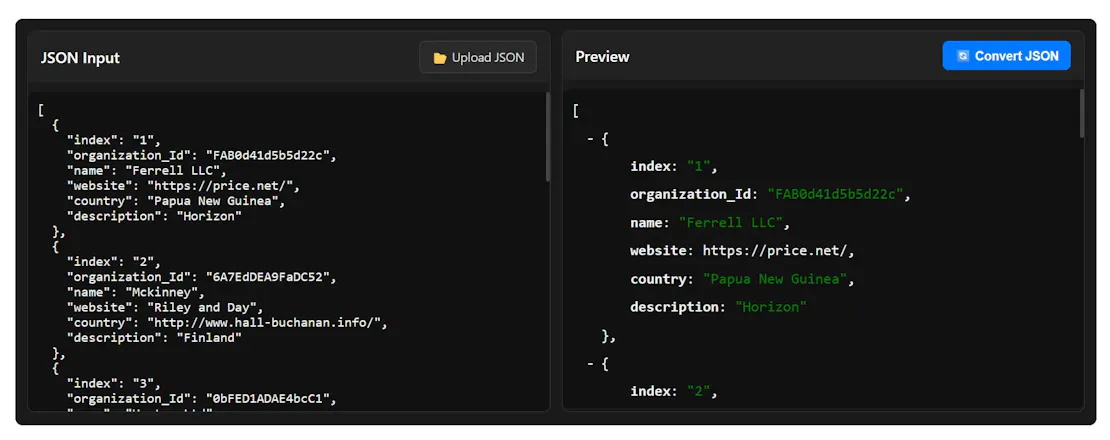This screenshot has width=1110, height=440.
Task: Click the "Ferrell LLC" line in JSON Input
Action: point(147,170)
